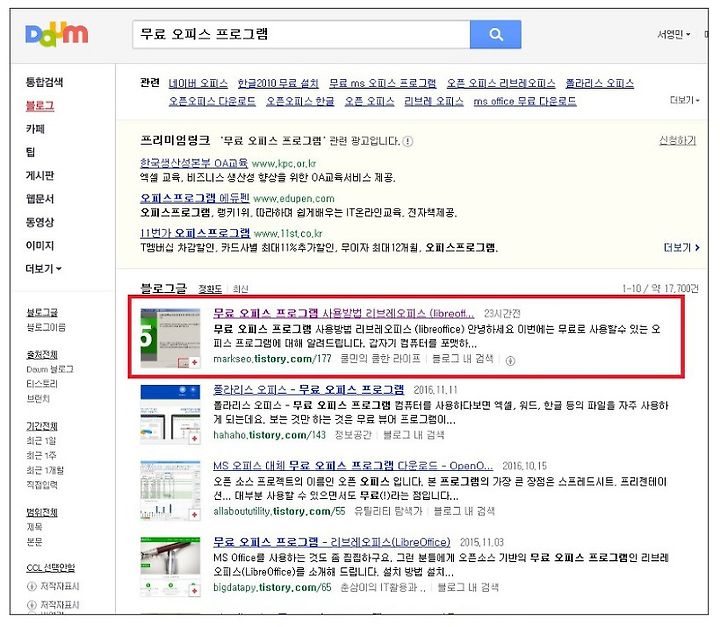Open the 오피스프로그램 에듀펜 ad link
The image size is (720, 627).
[x=195, y=198]
